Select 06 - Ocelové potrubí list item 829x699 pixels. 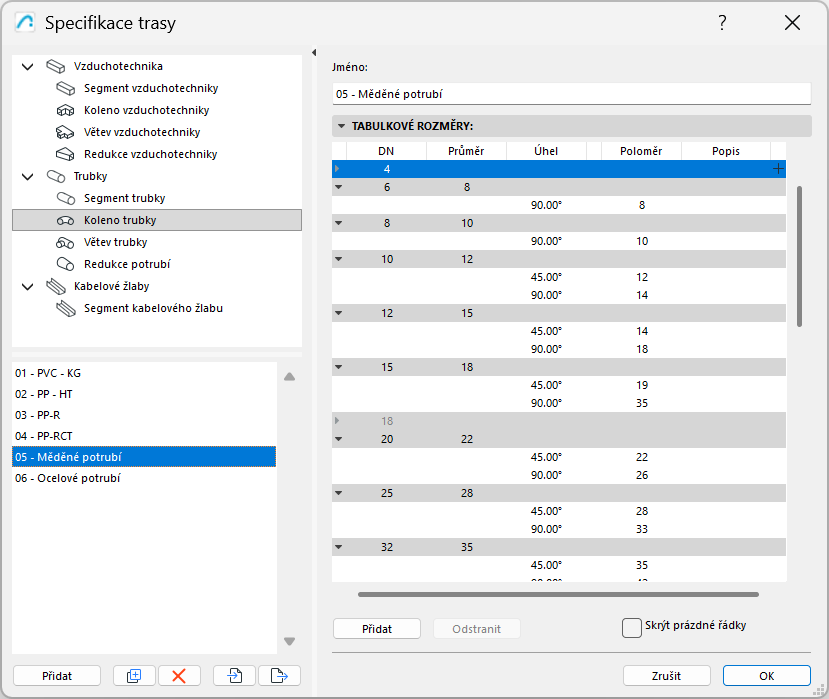click(x=68, y=479)
